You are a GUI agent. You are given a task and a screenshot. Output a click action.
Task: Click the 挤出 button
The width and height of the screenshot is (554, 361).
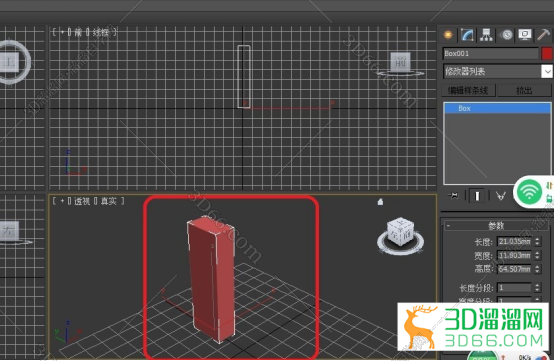pos(524,90)
